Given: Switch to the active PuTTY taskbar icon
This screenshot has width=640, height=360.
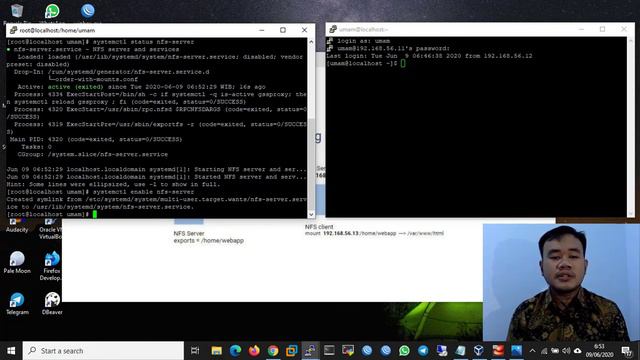Looking at the screenshot, I should pos(310,351).
